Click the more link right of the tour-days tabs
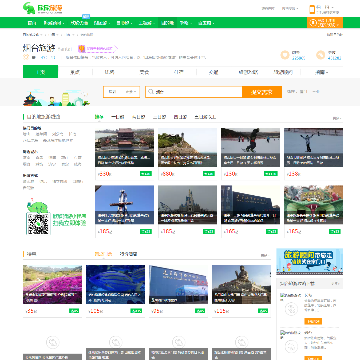This screenshot has height=360, width=360. [337, 118]
